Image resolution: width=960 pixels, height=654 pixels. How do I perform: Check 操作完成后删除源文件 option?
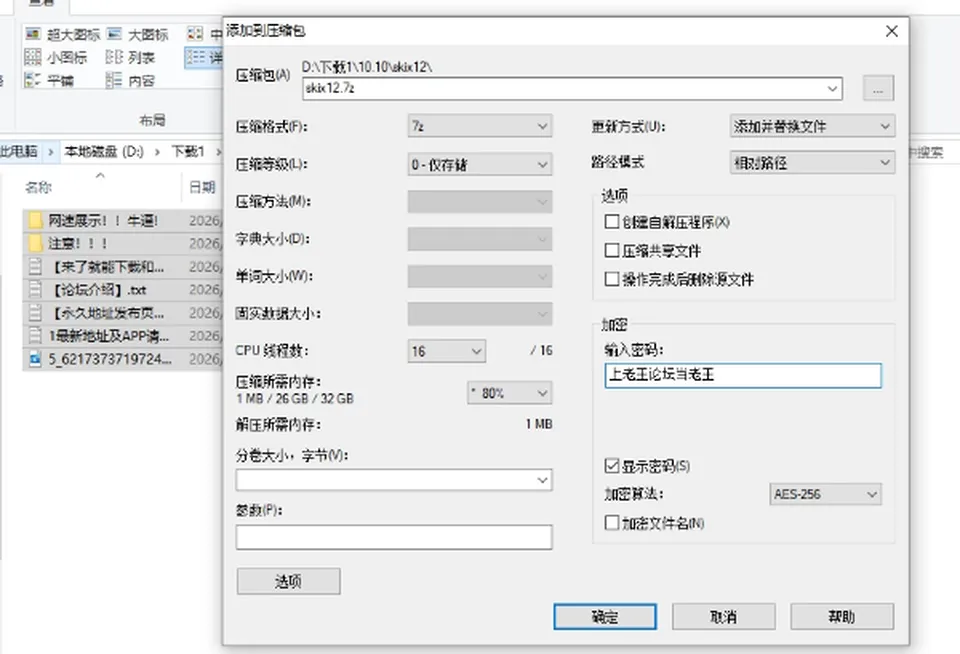(611, 279)
